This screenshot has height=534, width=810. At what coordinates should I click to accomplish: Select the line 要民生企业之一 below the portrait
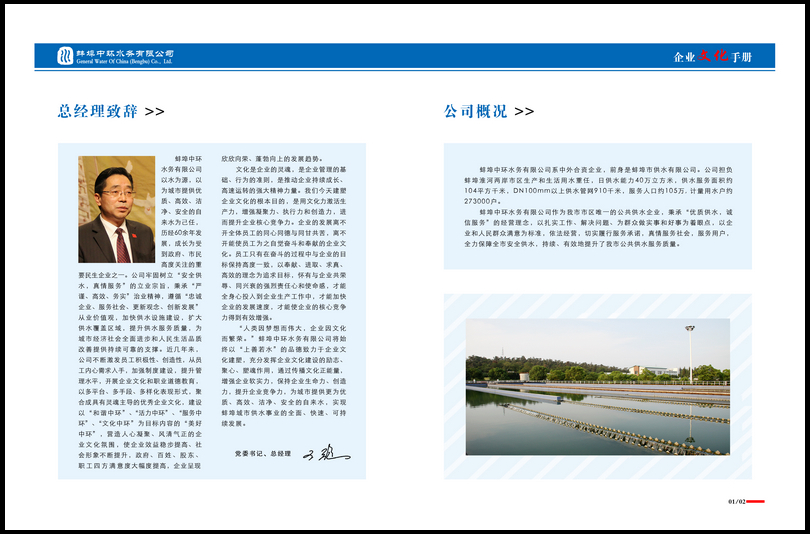click(140, 275)
